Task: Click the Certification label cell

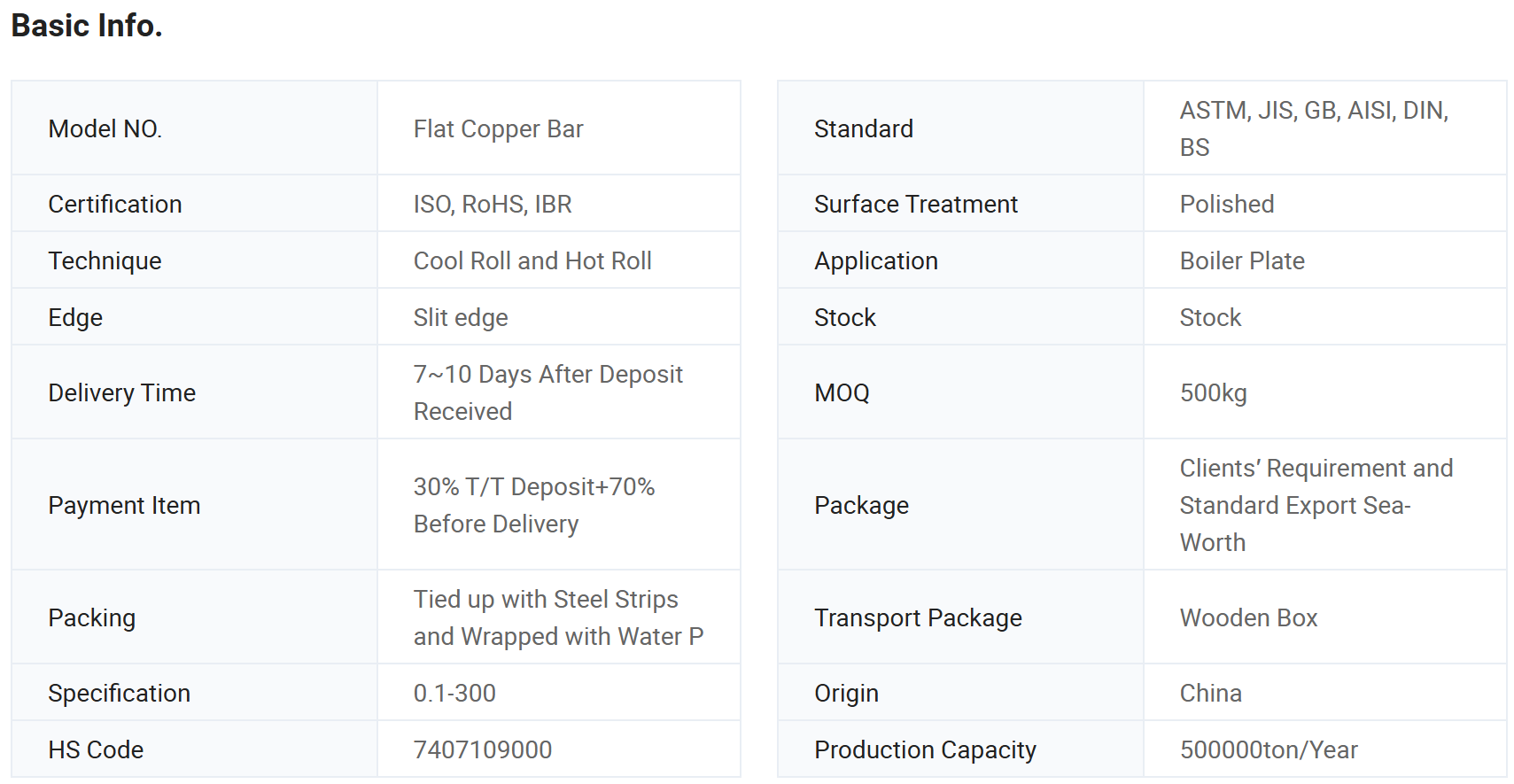Action: 194,204
